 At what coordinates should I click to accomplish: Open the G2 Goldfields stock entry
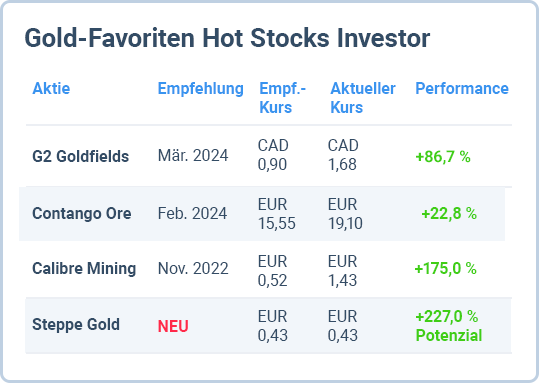pyautogui.click(x=81, y=156)
